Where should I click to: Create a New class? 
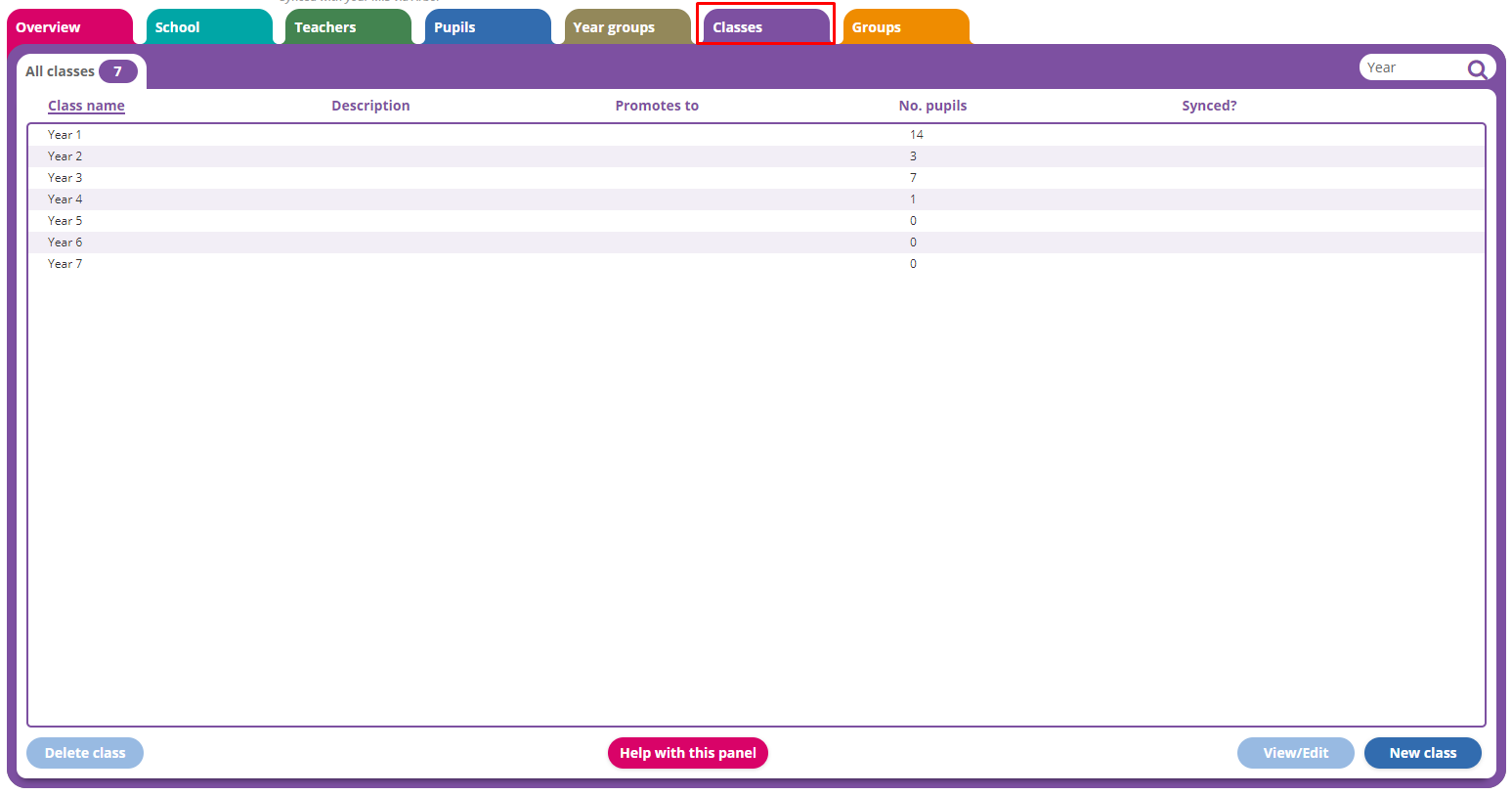click(x=1423, y=753)
